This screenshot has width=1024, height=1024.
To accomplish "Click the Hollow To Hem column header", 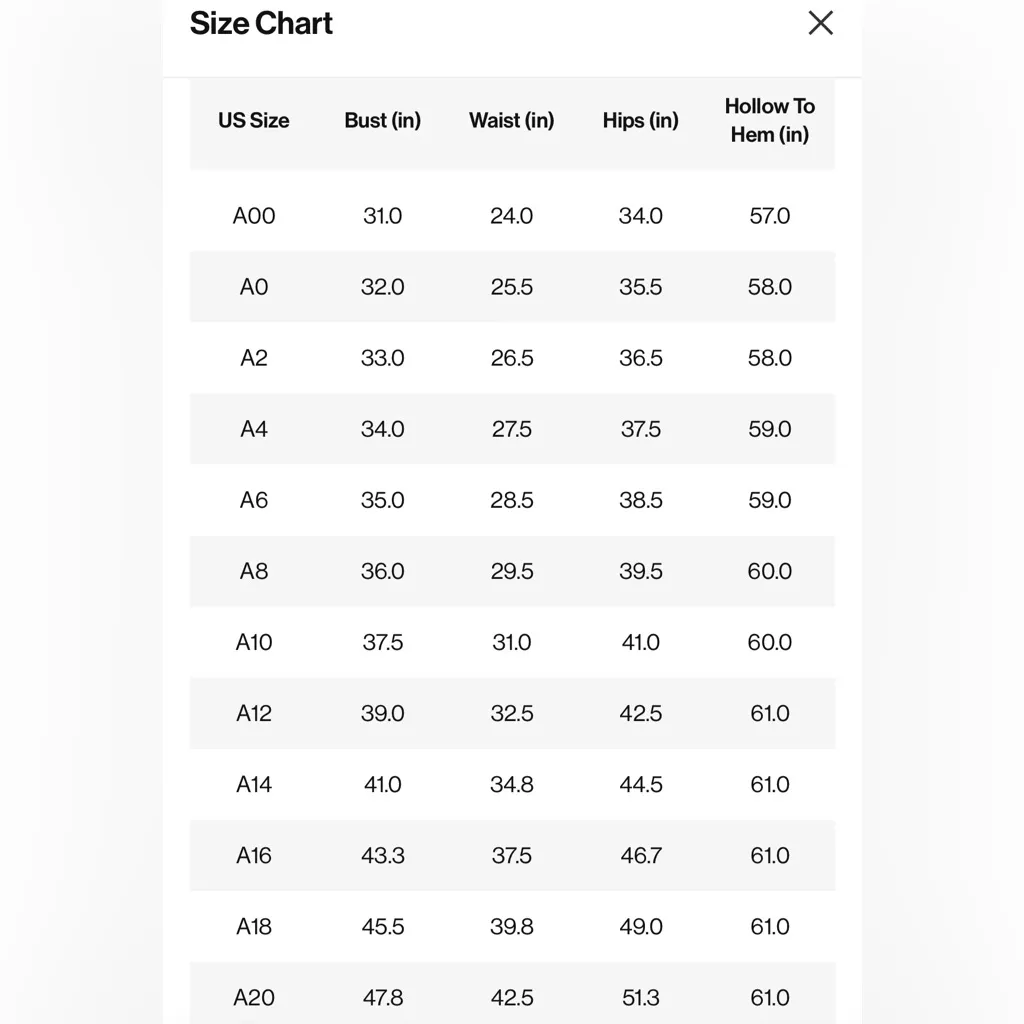I will 769,120.
